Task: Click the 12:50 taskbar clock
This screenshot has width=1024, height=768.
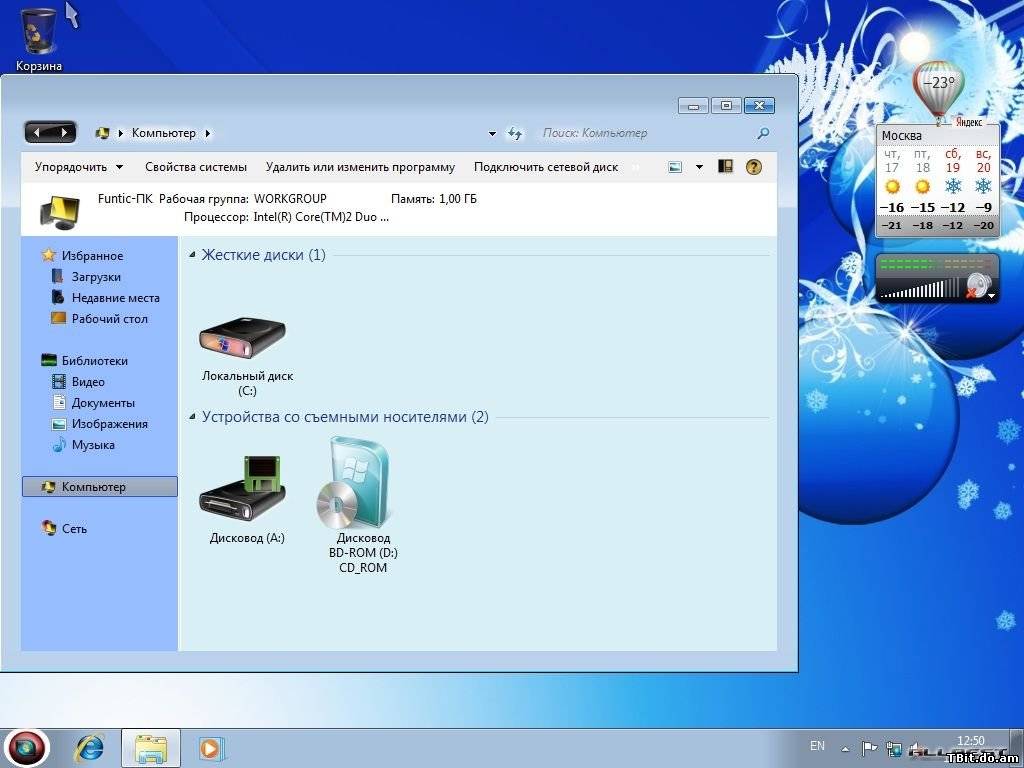Action: tap(970, 741)
